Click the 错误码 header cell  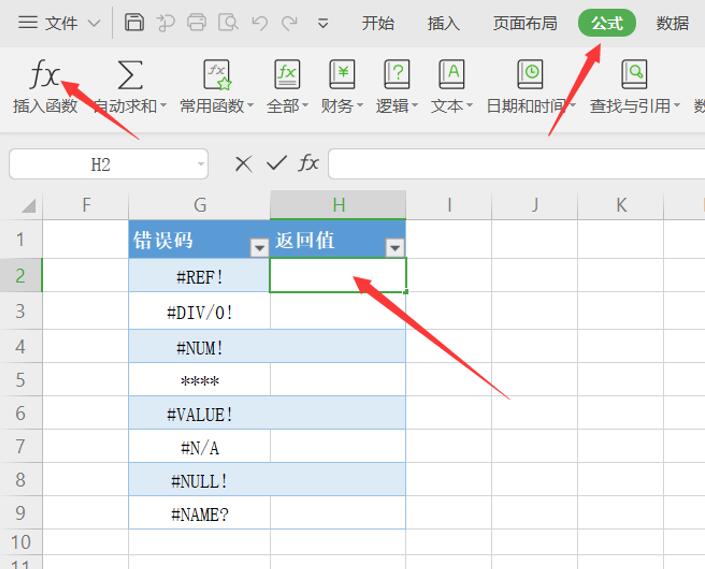pyautogui.click(x=200, y=239)
